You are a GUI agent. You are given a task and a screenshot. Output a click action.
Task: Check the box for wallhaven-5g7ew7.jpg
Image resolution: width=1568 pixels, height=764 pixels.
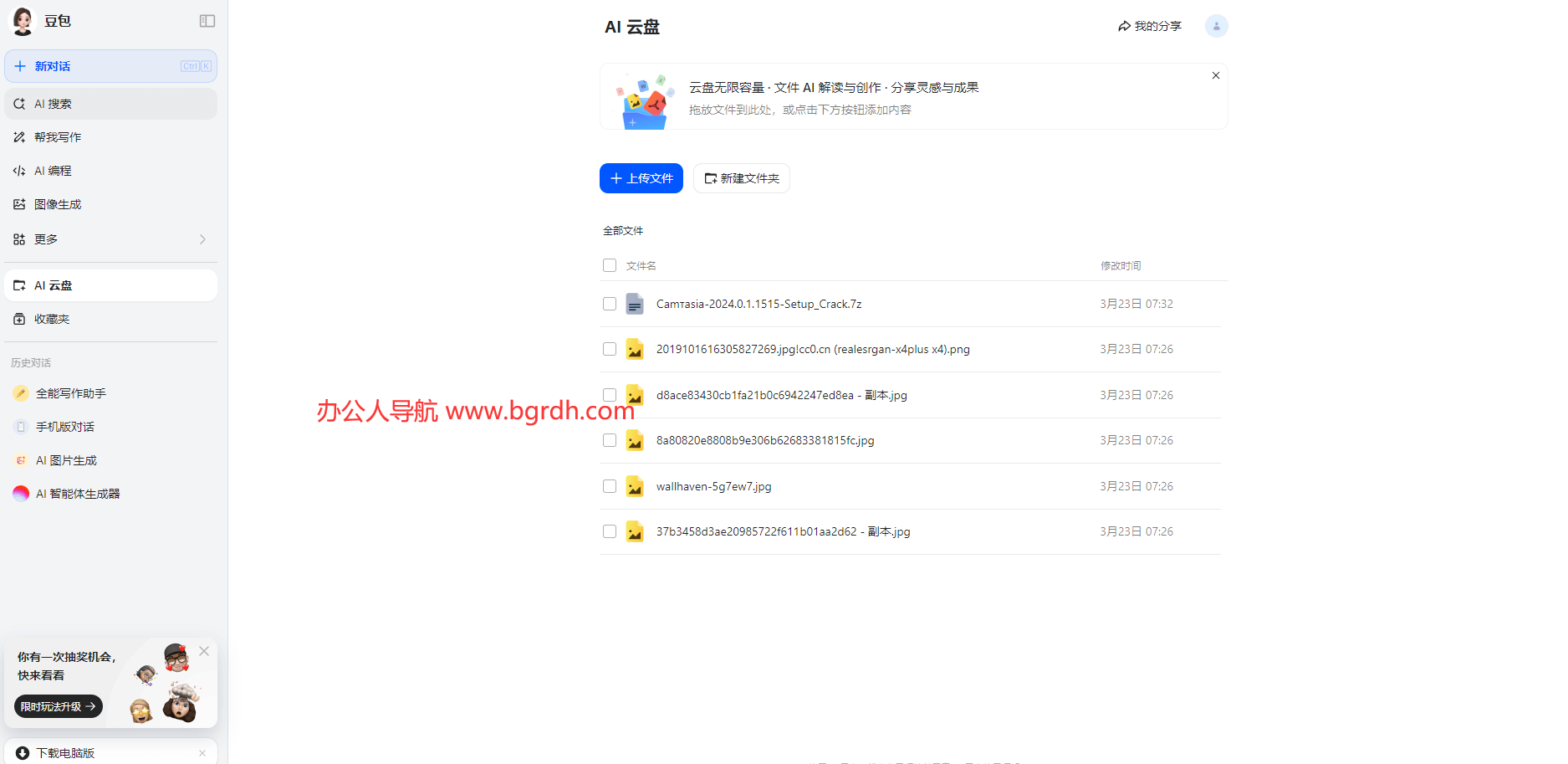pos(610,486)
